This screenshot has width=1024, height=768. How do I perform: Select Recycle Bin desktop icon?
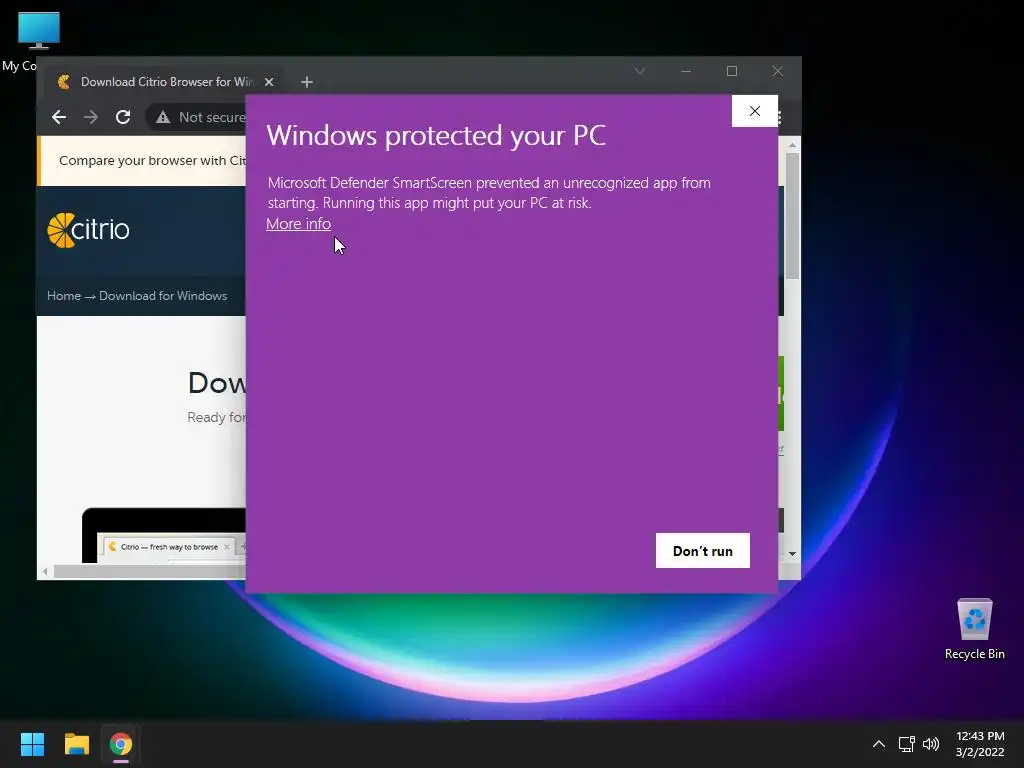point(974,630)
